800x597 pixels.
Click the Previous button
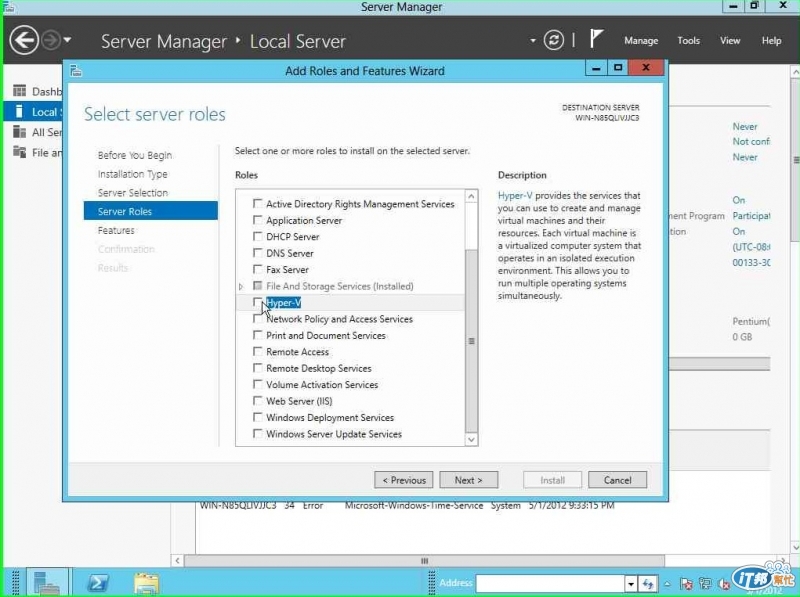[404, 480]
